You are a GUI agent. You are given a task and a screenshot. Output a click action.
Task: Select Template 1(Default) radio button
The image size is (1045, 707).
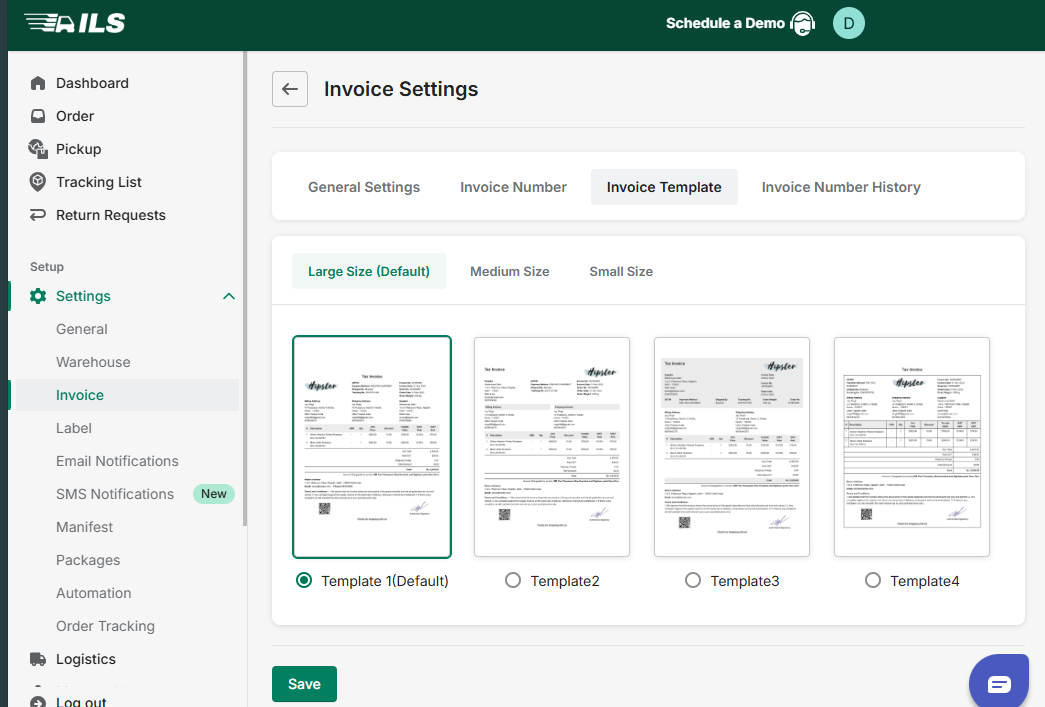(304, 580)
